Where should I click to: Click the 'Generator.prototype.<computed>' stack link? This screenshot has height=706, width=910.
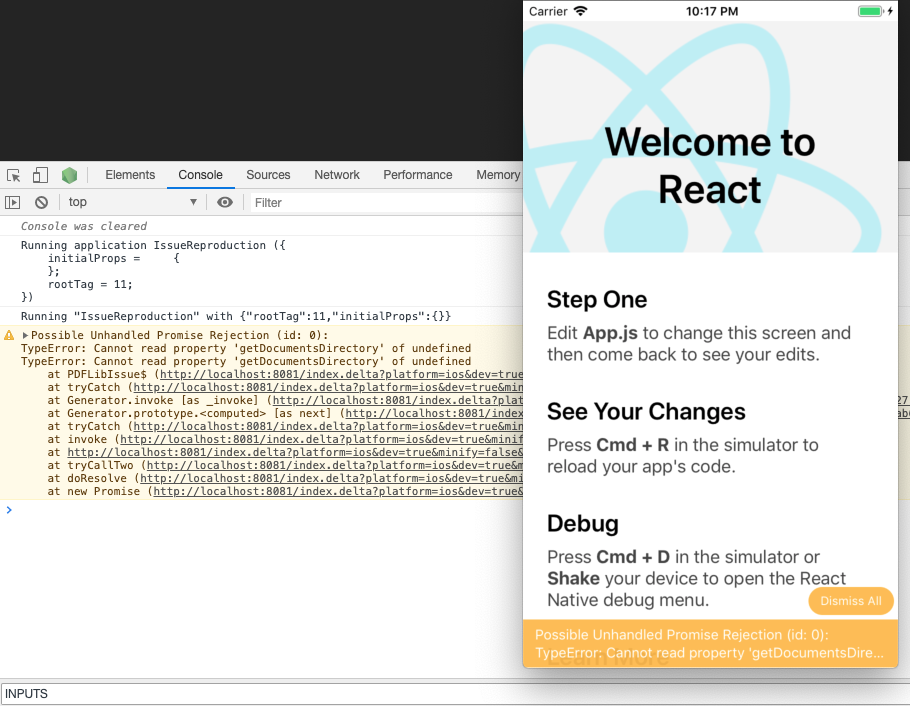tap(434, 413)
